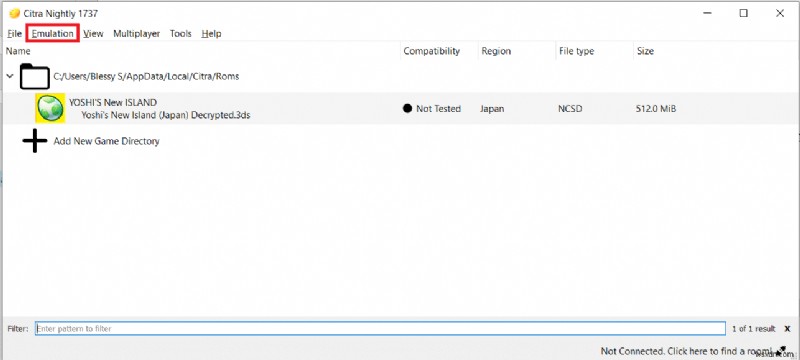Viewport: 800px width, 360px height.
Task: Click the 1 of 1 result label
Action: (x=754, y=329)
